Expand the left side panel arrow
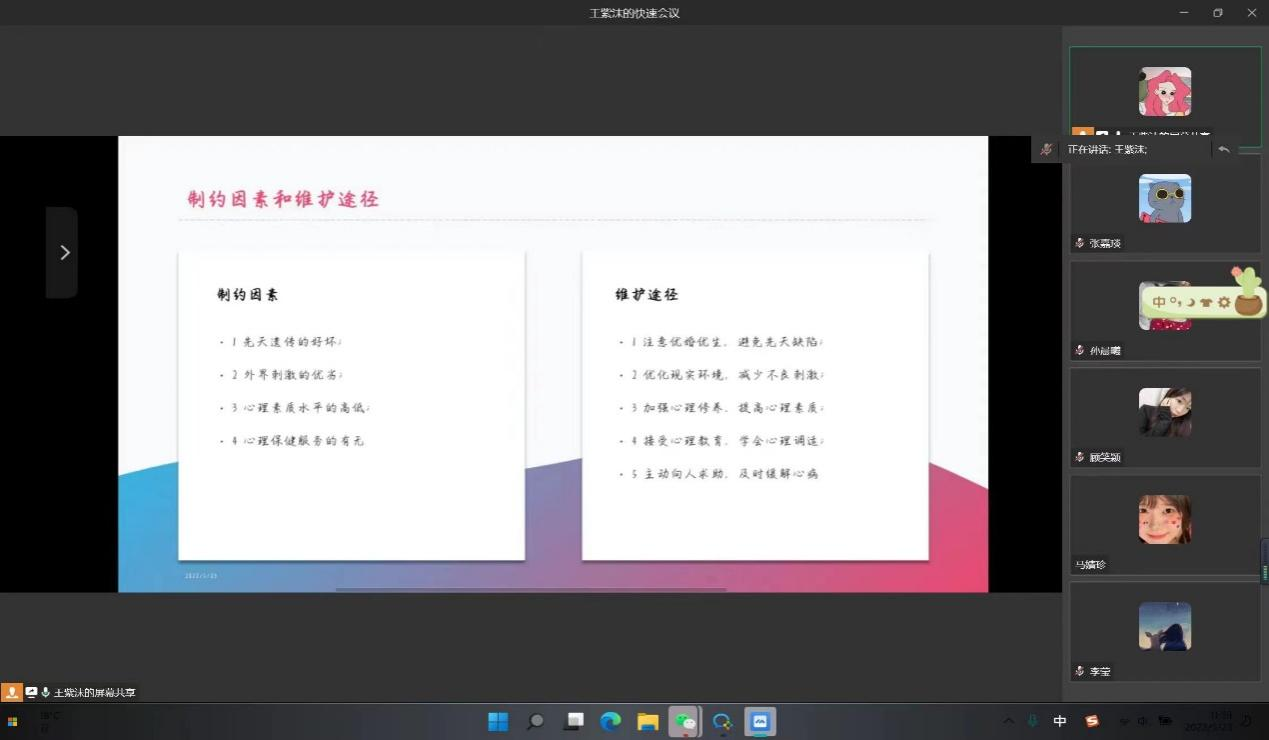This screenshot has height=740, width=1269. click(63, 253)
